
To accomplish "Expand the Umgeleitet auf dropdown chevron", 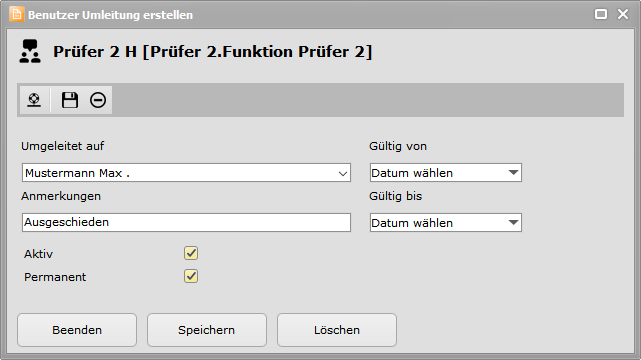I will tap(343, 174).
